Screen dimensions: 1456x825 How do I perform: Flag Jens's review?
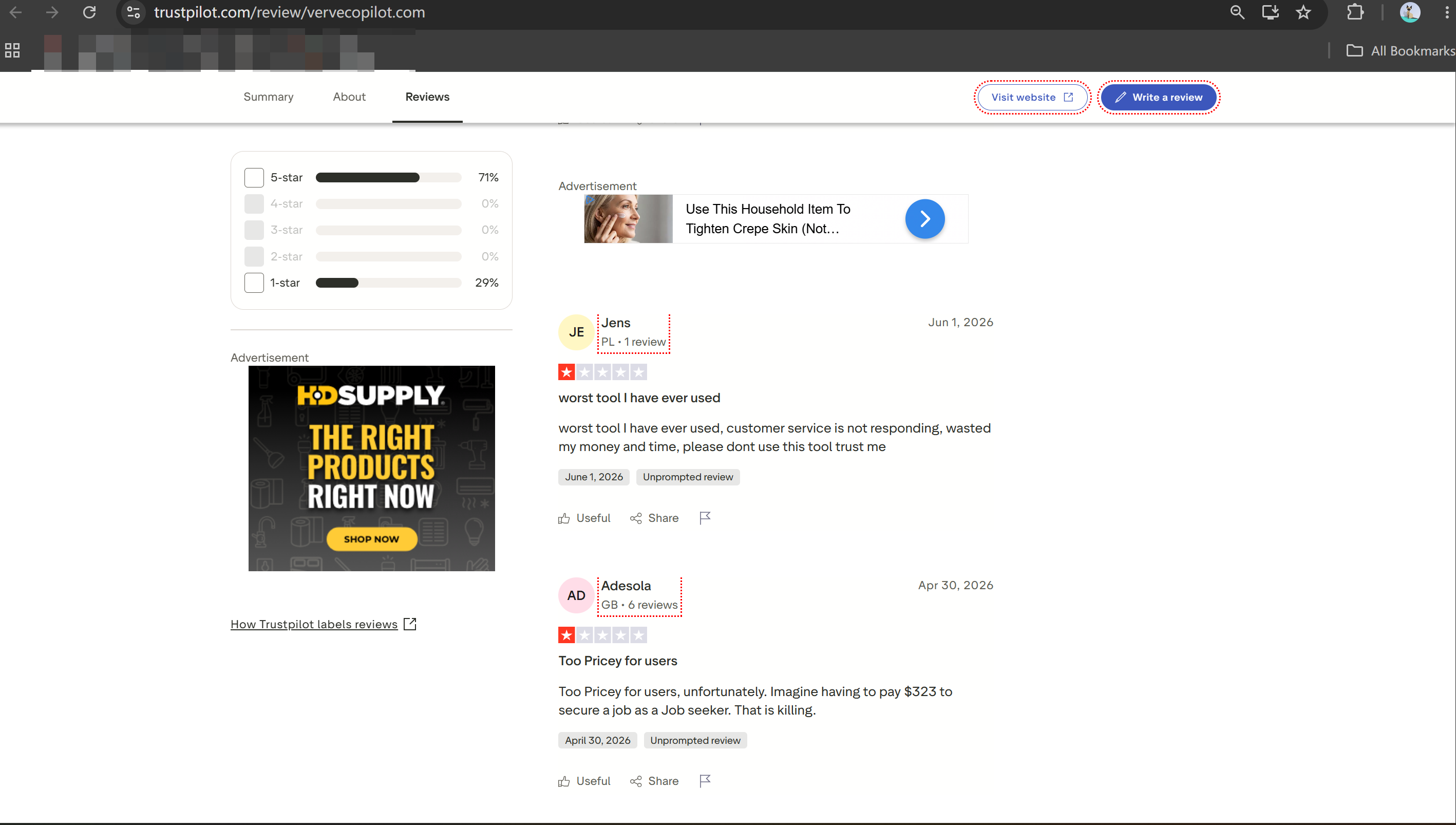click(x=705, y=518)
